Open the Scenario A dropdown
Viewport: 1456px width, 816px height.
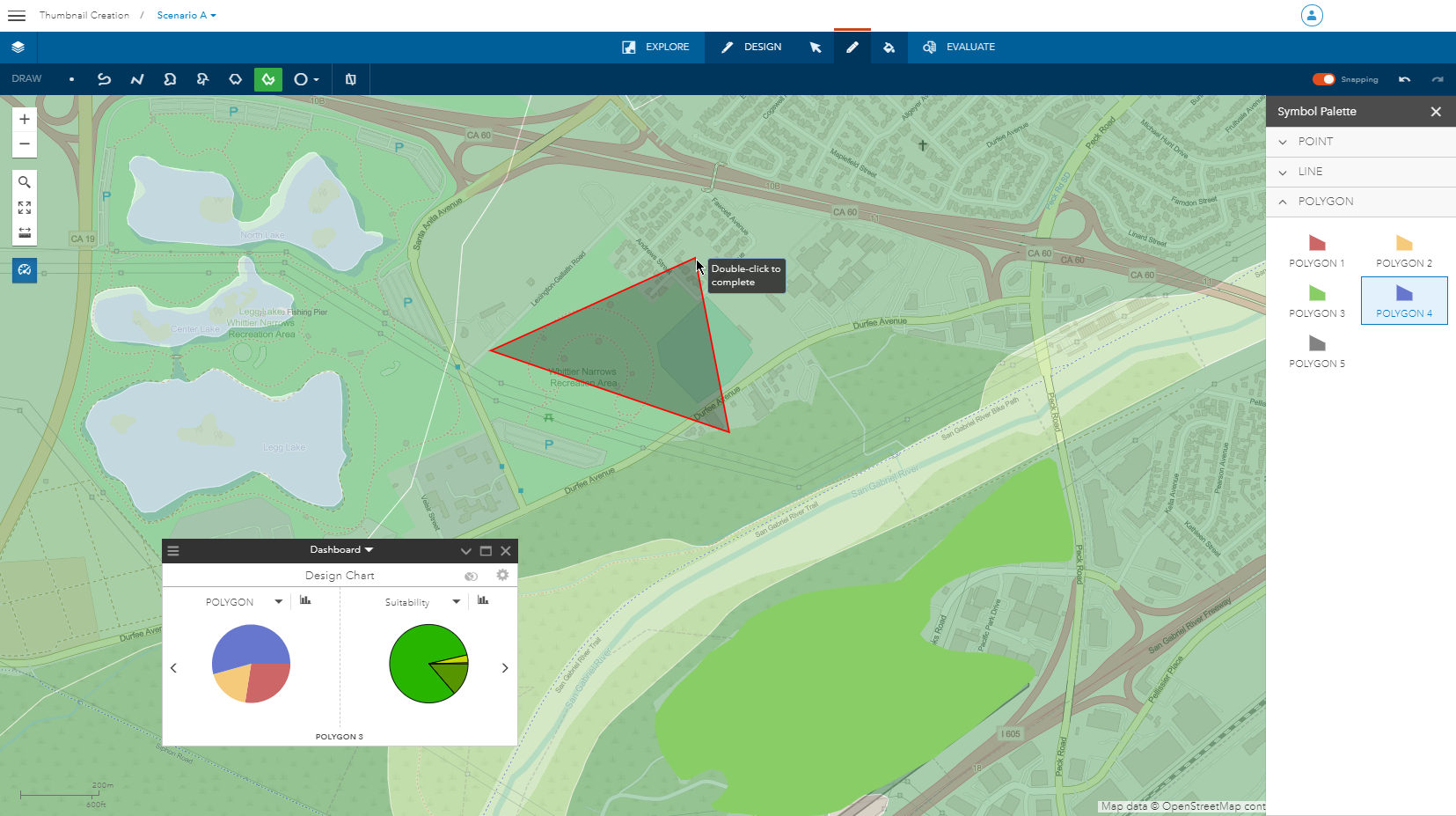[x=186, y=15]
